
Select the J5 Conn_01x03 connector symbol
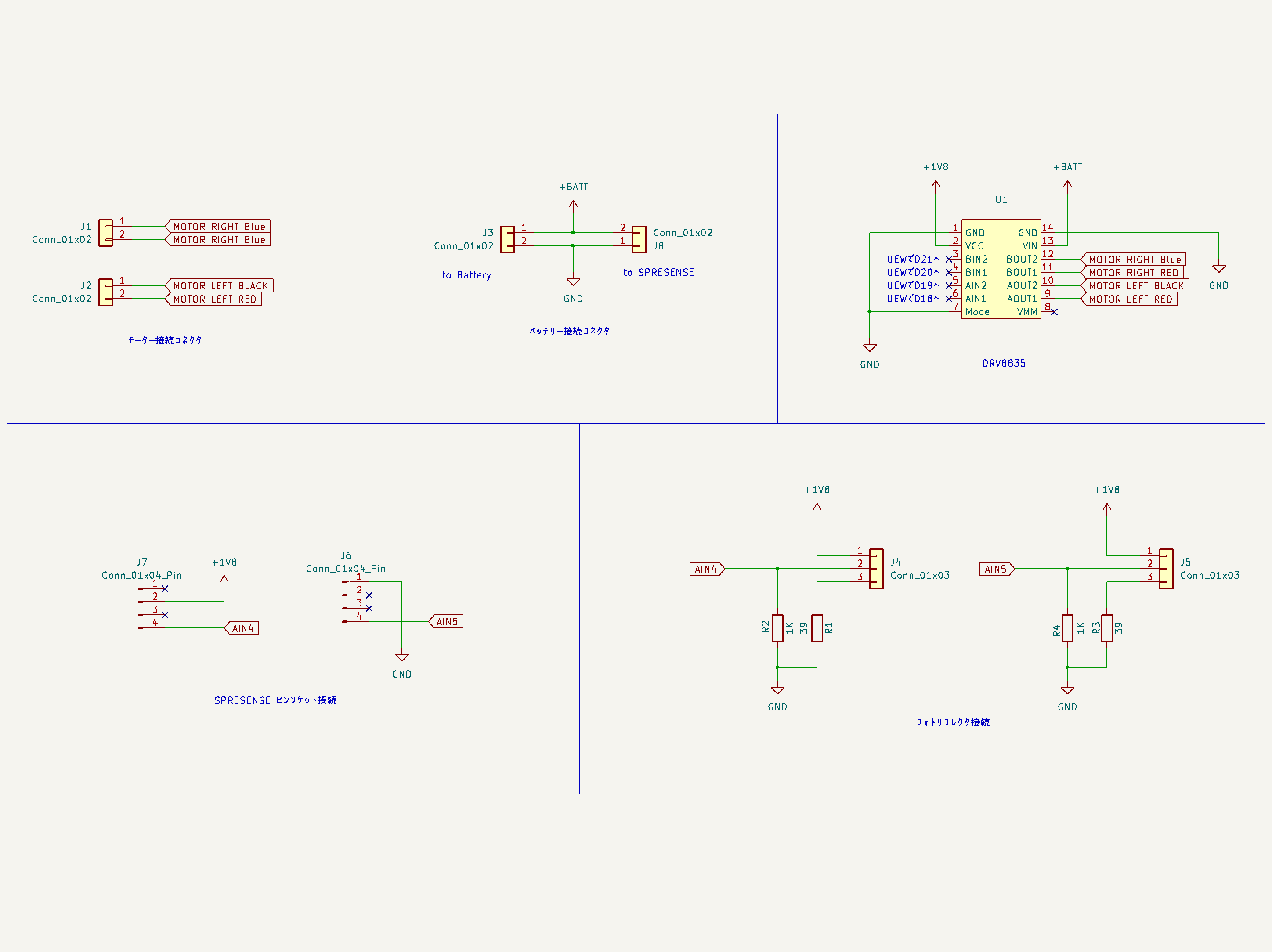[1166, 569]
